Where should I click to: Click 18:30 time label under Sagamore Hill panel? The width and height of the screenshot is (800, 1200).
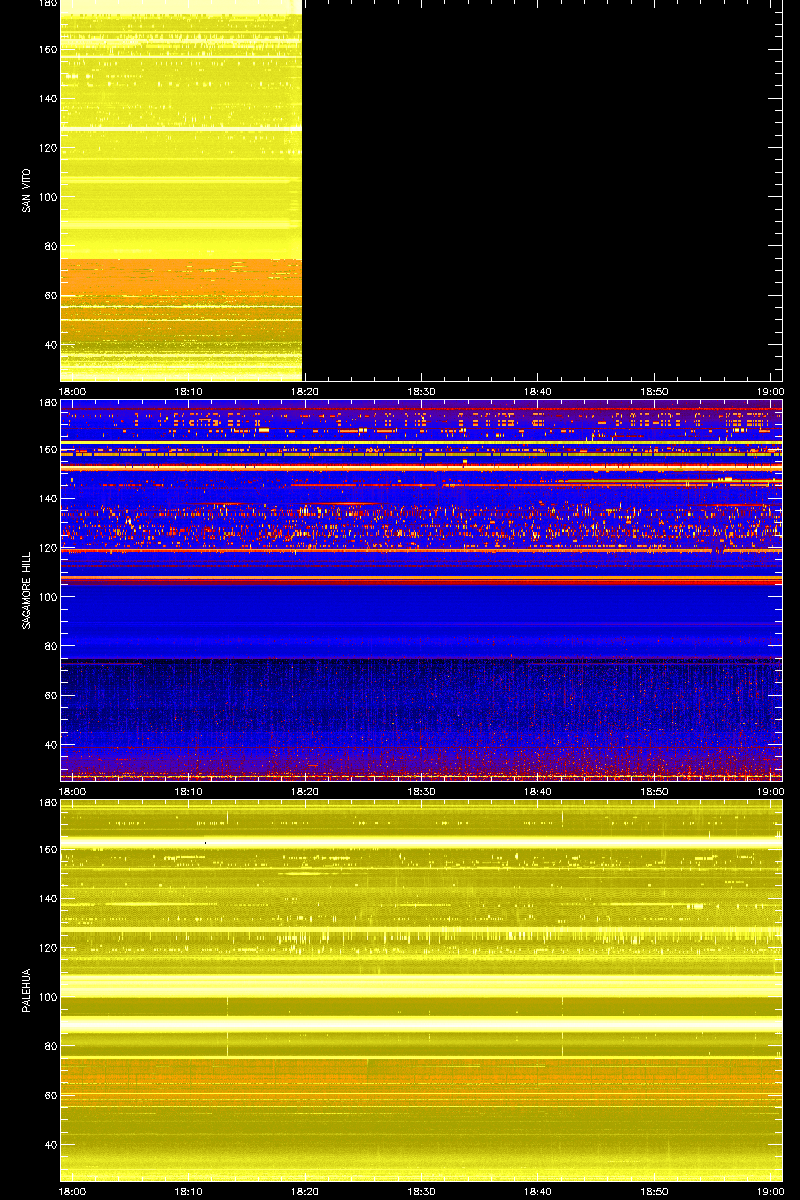422,791
